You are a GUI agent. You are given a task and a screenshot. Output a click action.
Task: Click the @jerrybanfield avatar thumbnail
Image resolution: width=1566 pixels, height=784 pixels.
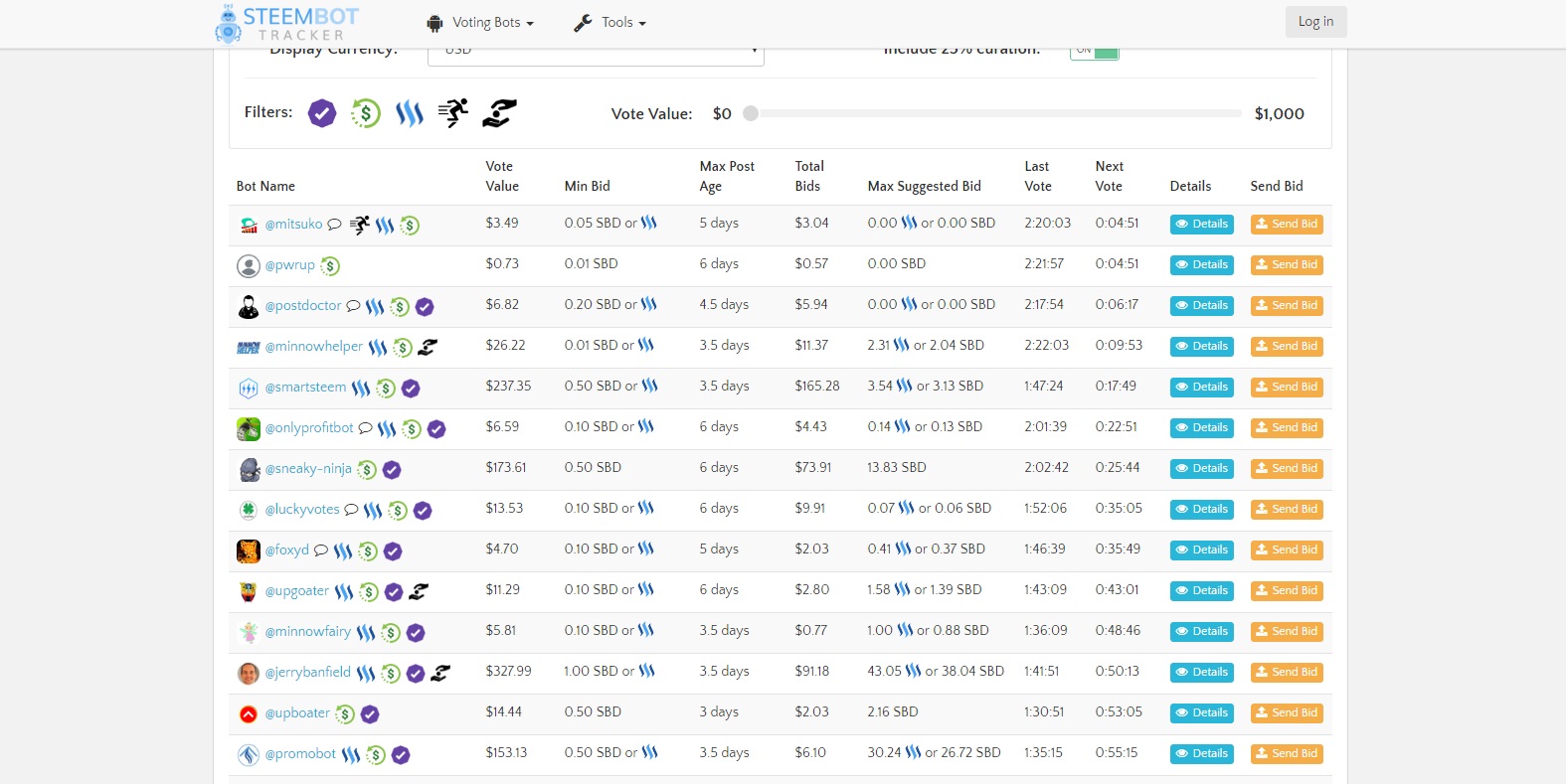(249, 673)
